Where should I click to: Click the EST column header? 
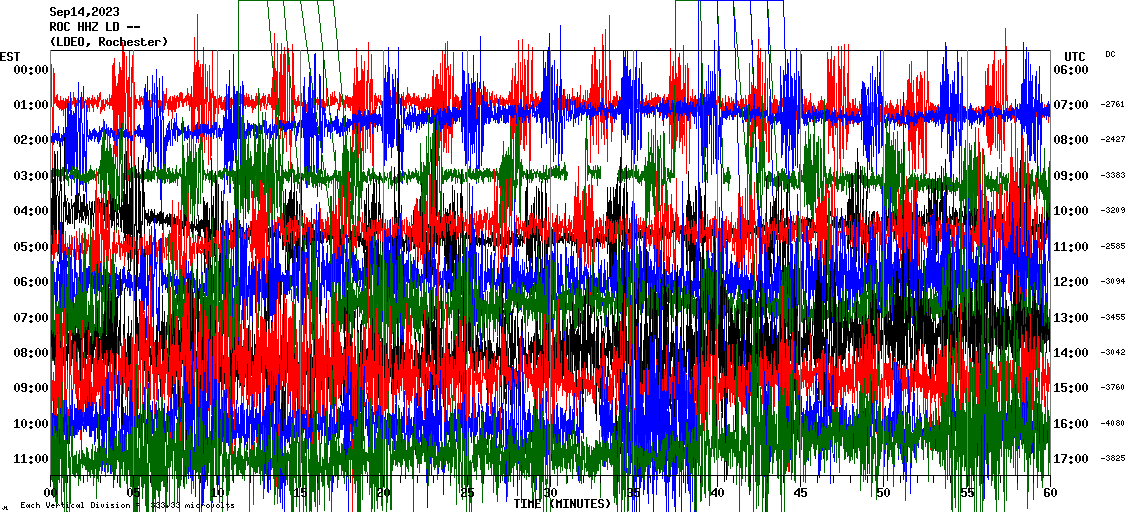coord(10,56)
